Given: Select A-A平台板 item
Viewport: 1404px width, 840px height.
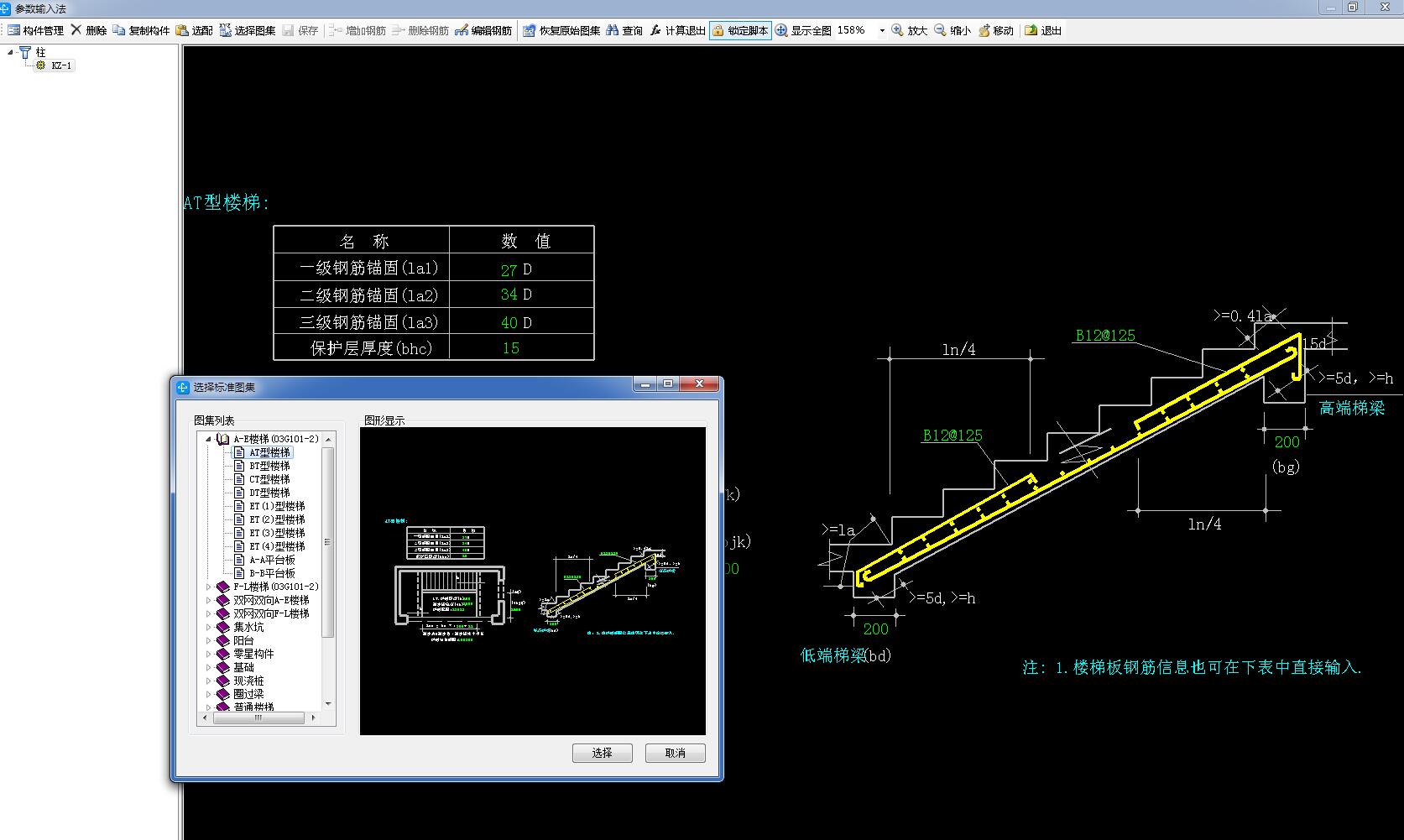Looking at the screenshot, I should point(272,560).
